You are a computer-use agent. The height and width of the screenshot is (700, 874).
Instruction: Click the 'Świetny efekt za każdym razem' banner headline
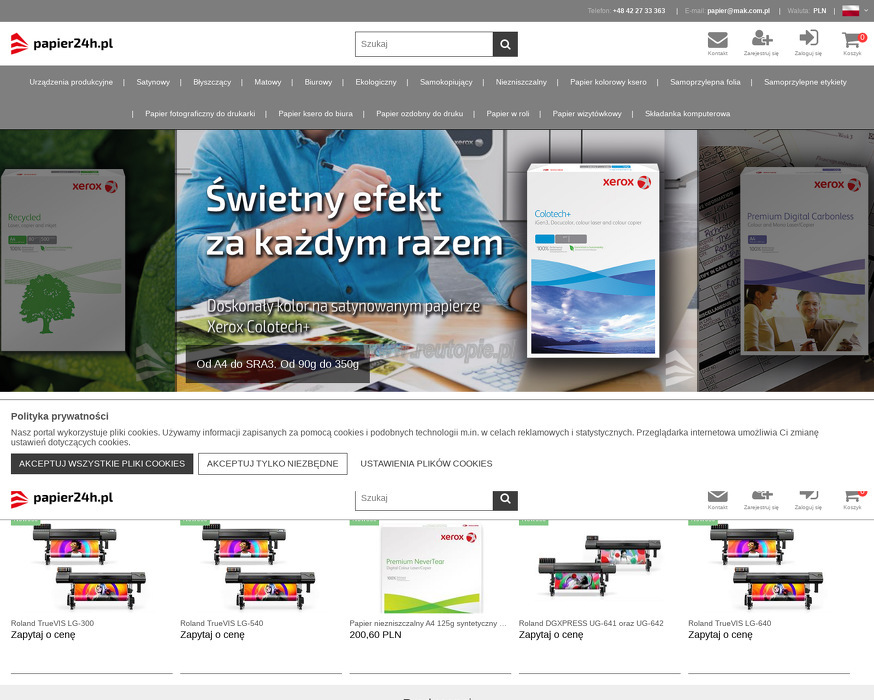355,221
